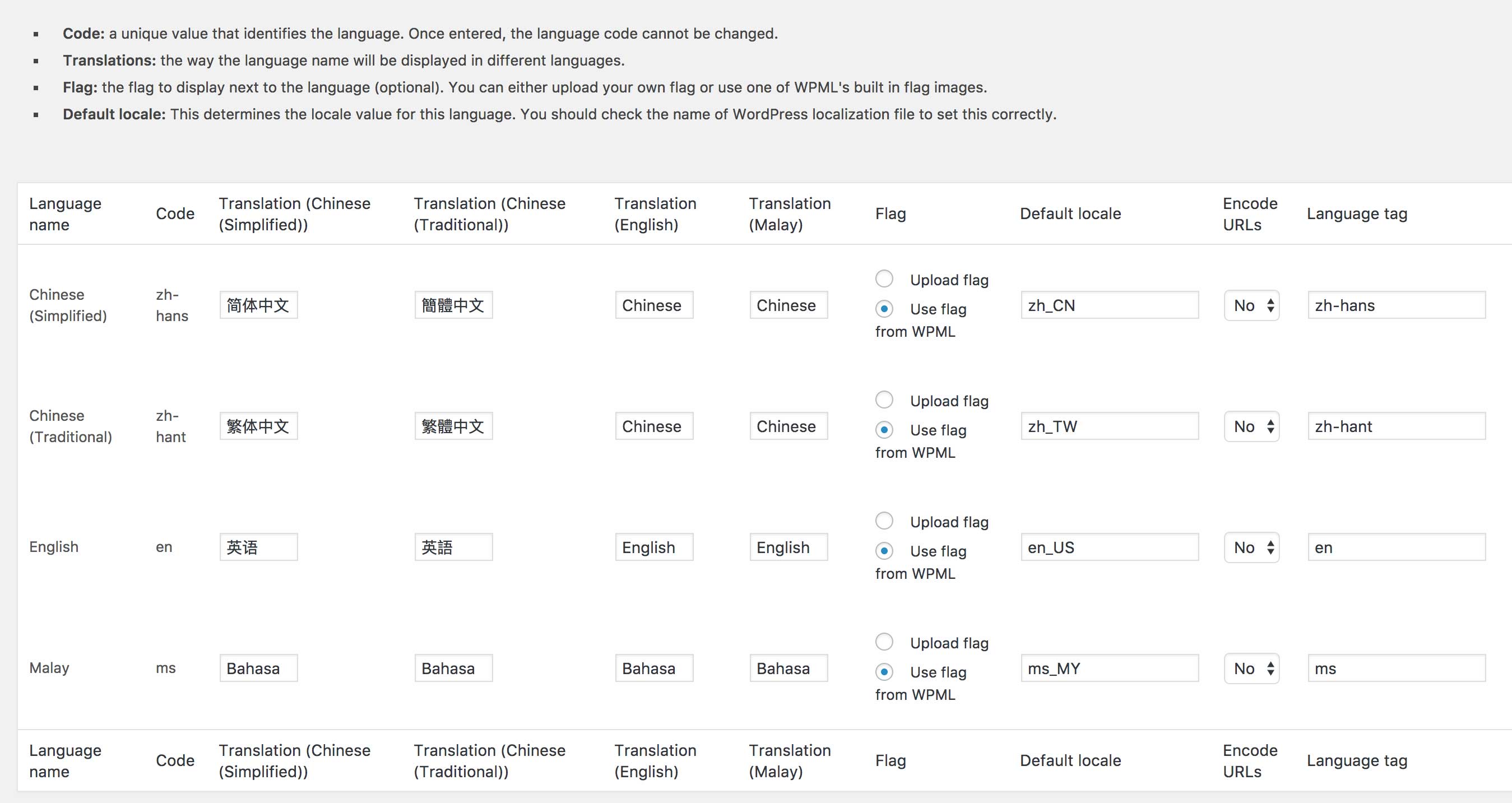Open Encode URLs dropdown for Malay
This screenshot has width=1512, height=803.
1251,668
